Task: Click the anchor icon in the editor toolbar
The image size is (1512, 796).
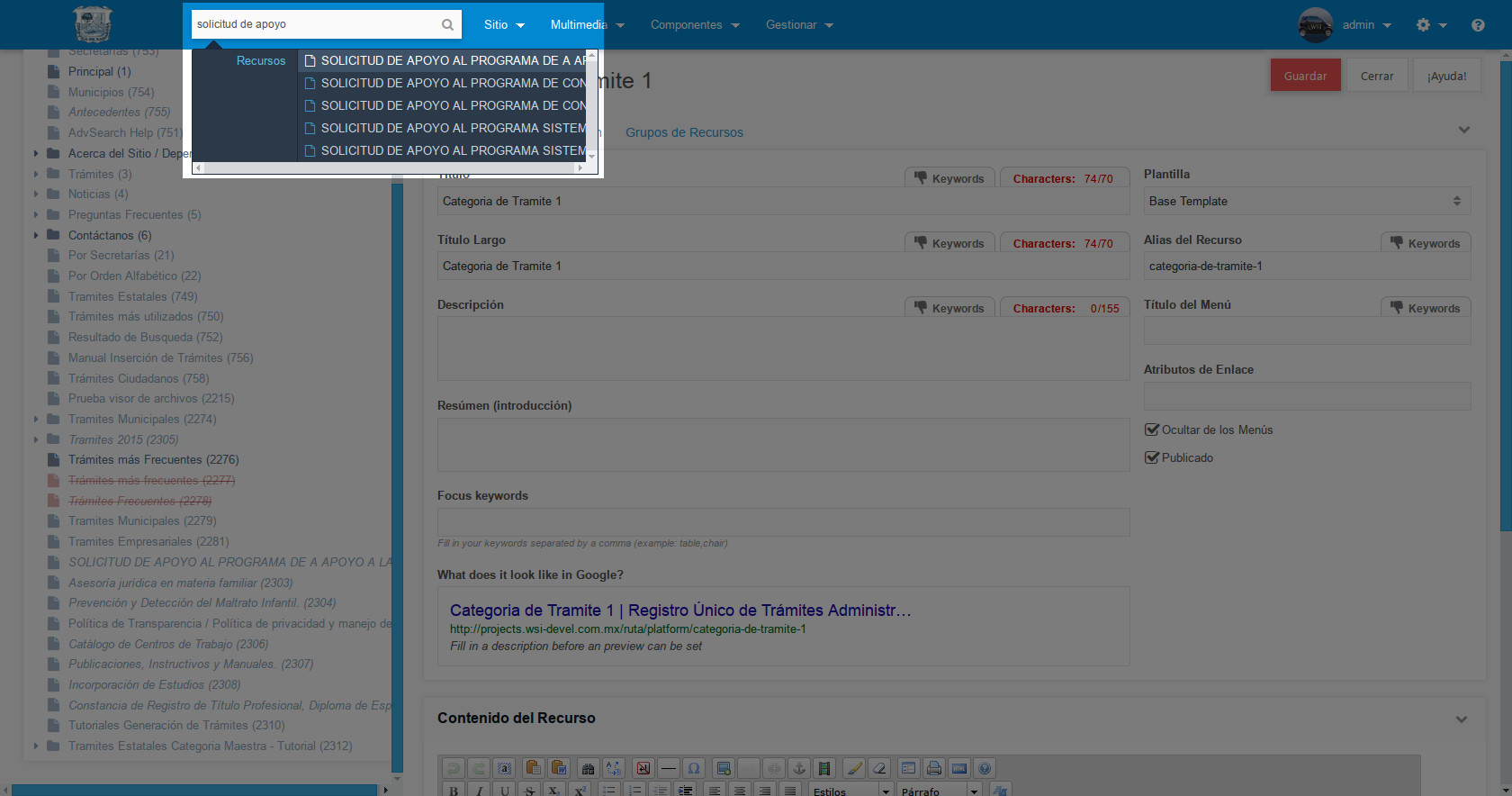Action: (798, 768)
